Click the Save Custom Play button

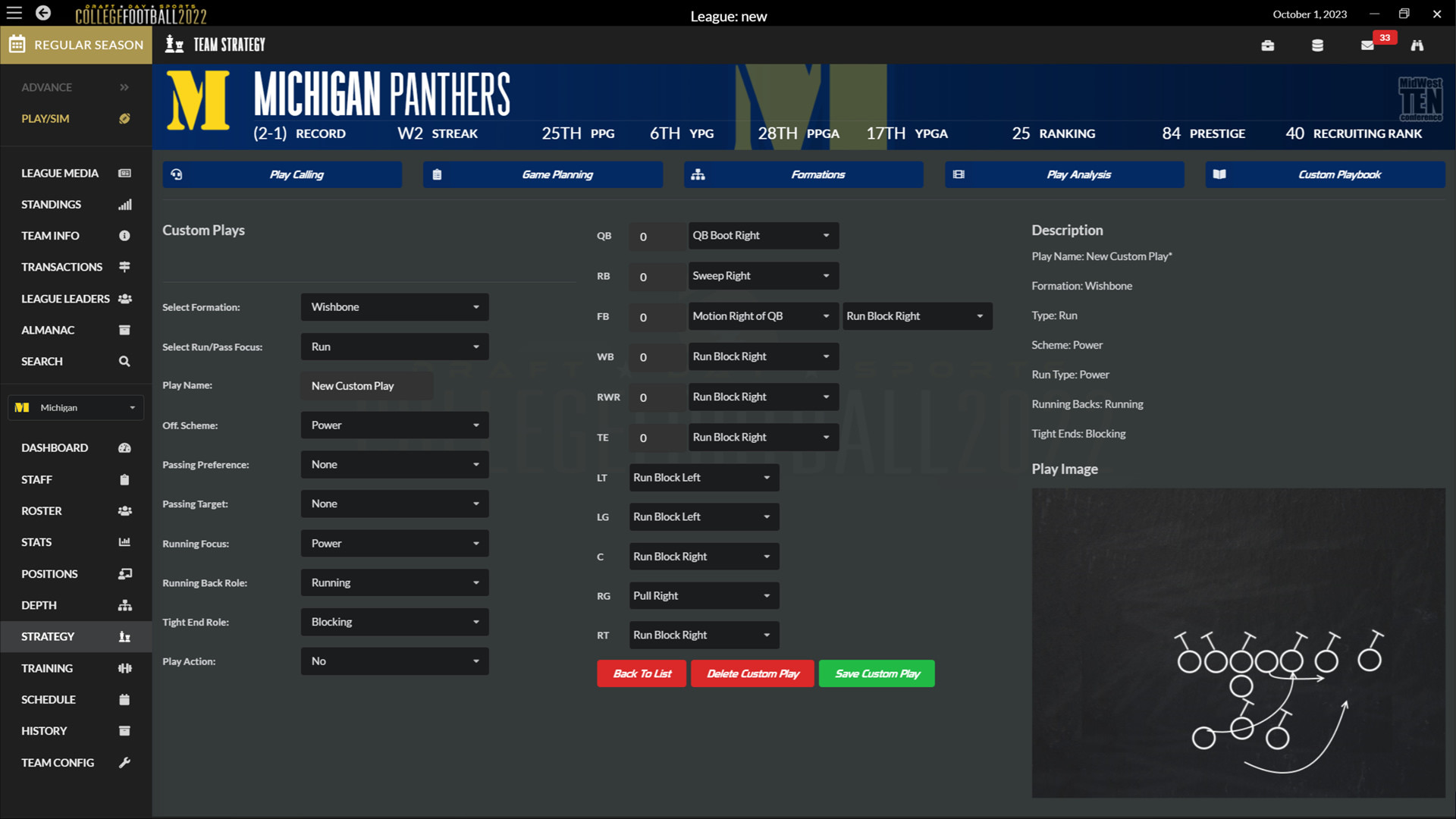click(x=876, y=673)
